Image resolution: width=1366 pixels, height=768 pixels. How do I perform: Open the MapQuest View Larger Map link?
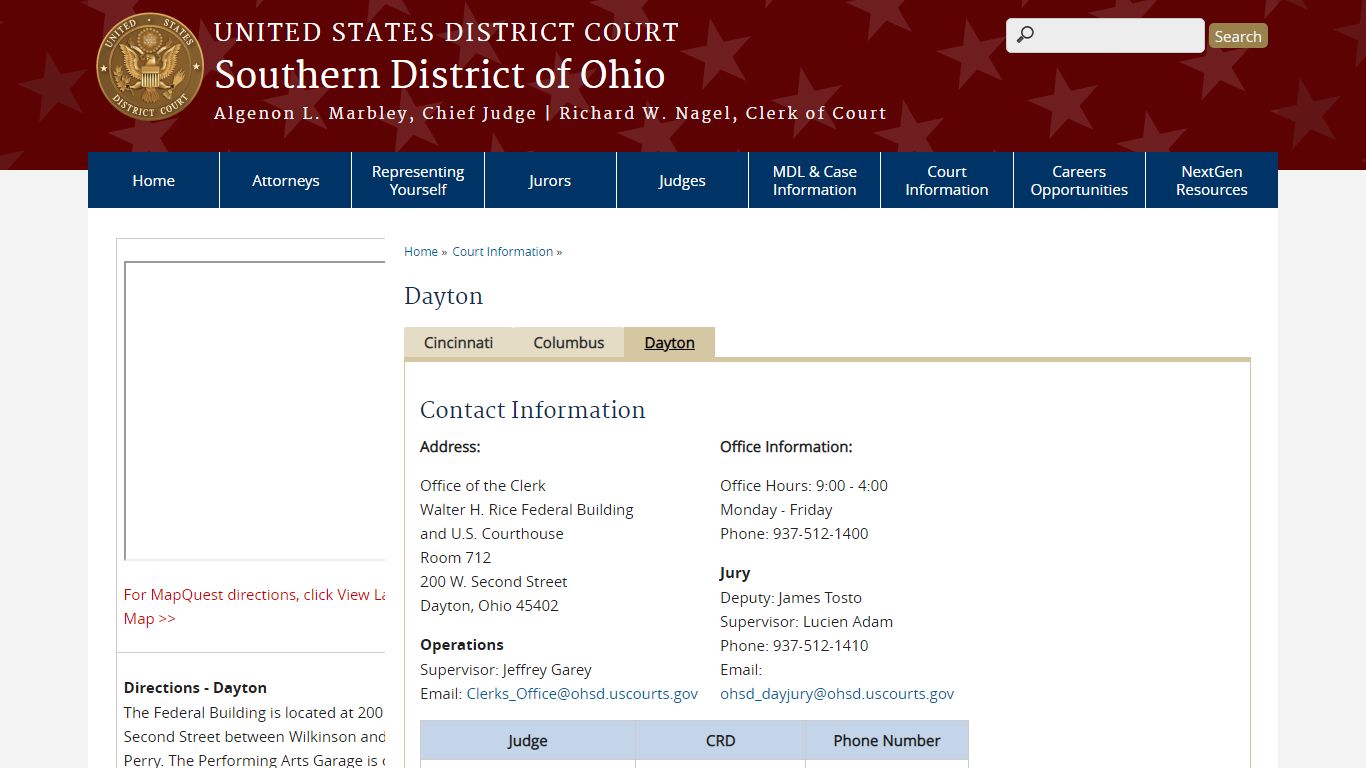click(x=254, y=606)
